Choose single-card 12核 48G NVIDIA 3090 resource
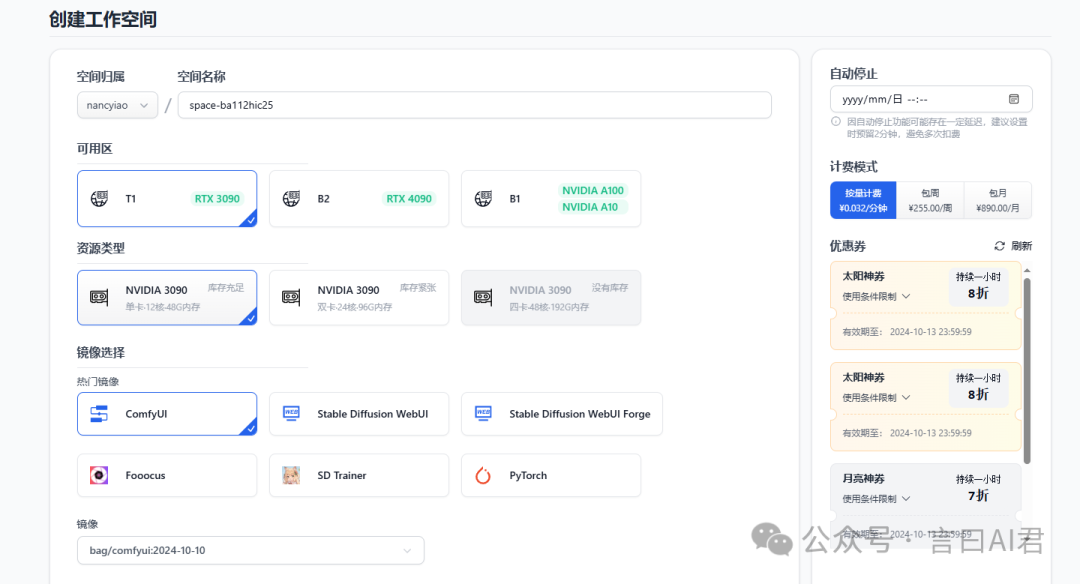The image size is (1080, 584). click(x=167, y=298)
